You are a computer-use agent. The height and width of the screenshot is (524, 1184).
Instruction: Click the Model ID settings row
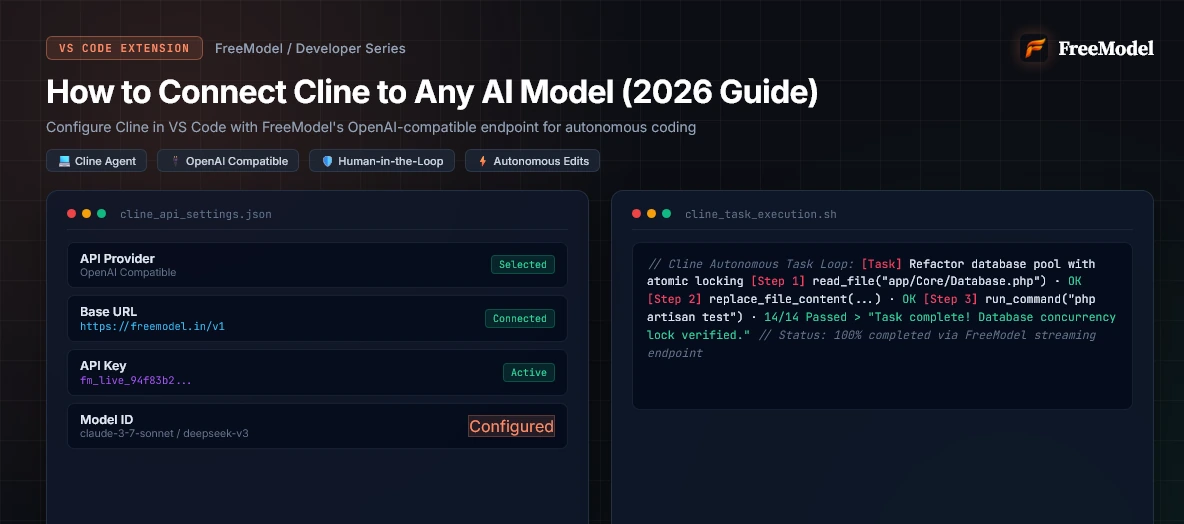(317, 426)
